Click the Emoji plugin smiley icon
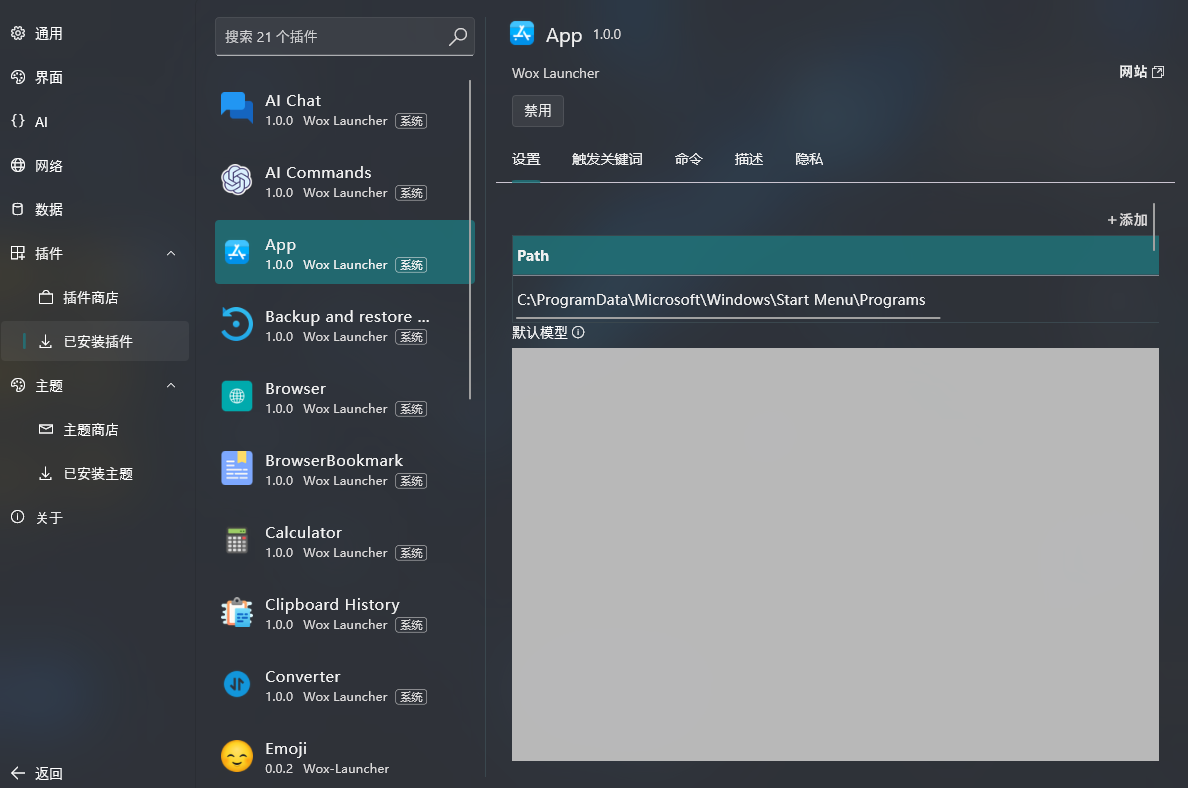 point(237,756)
